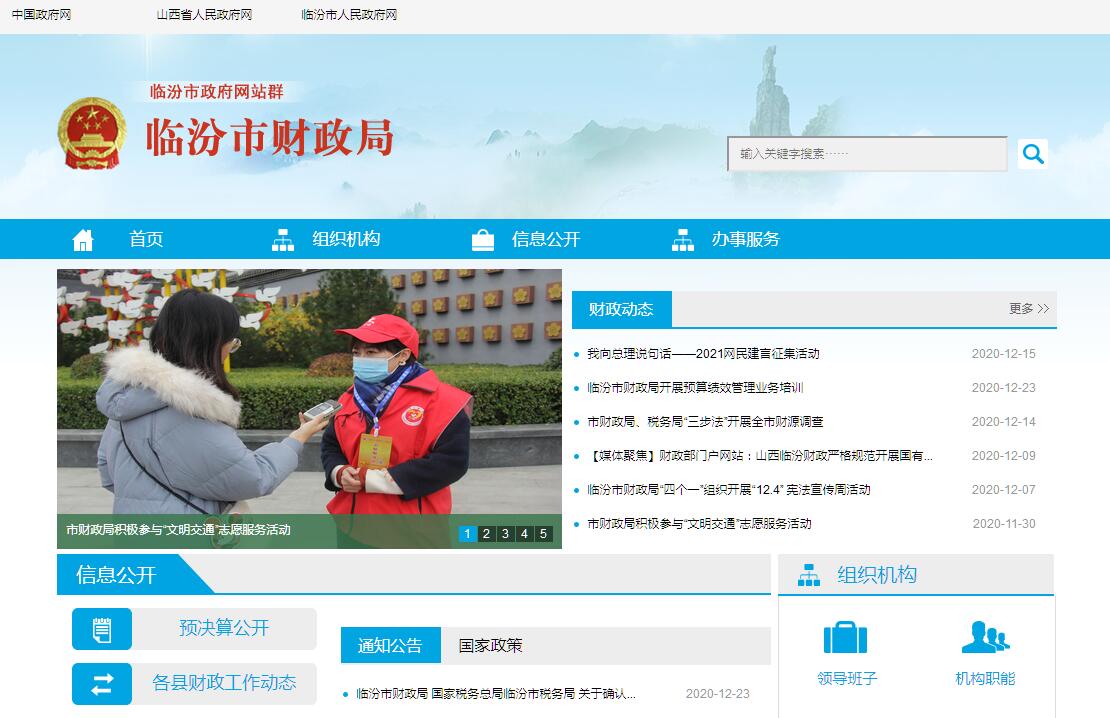Switch carousel to slide 3
The width and height of the screenshot is (1110, 718).
[x=505, y=534]
